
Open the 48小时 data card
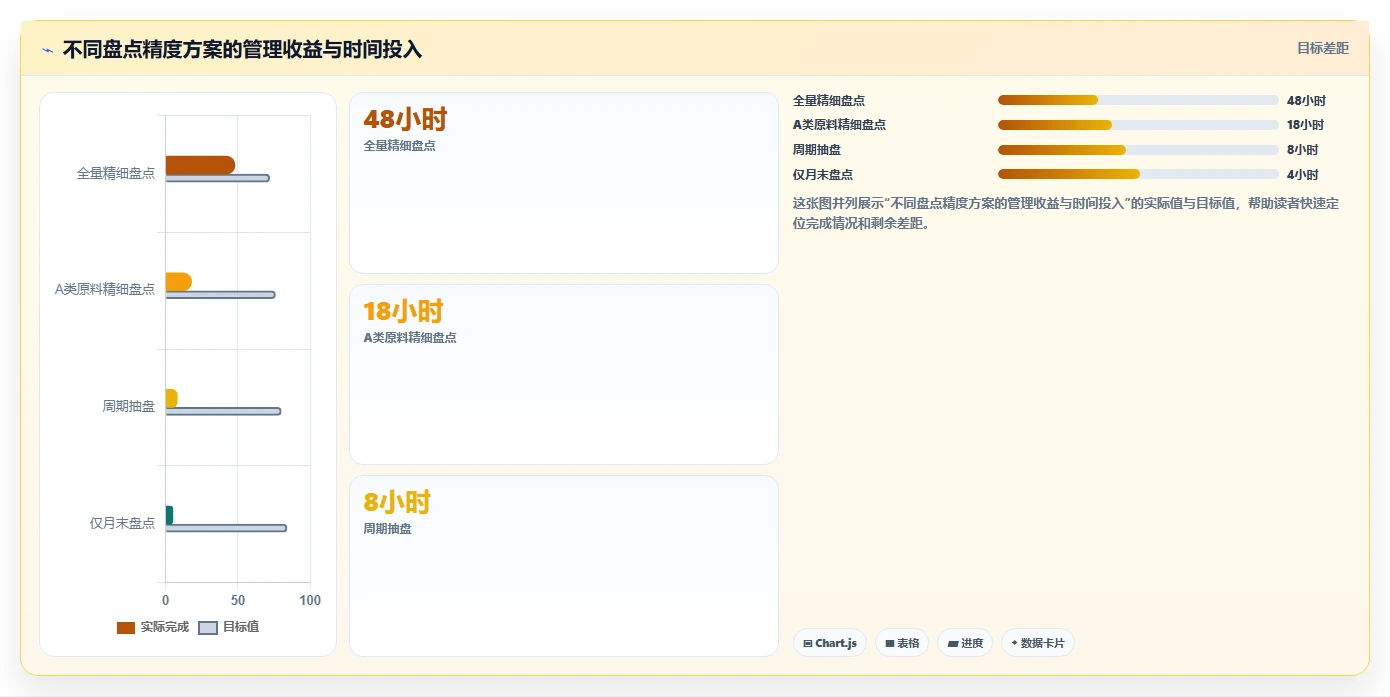point(564,183)
